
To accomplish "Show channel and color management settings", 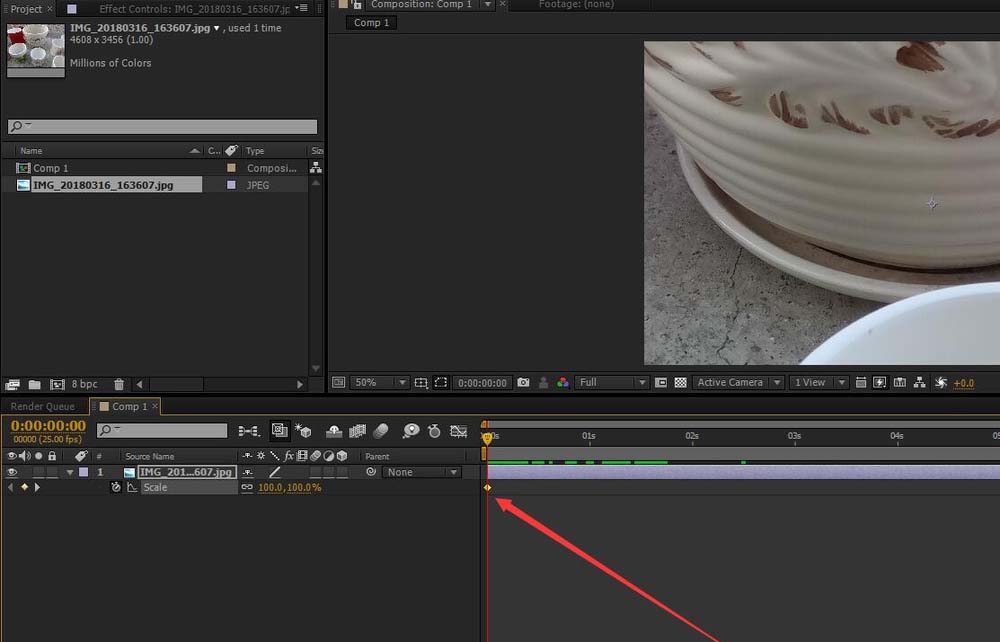I will click(x=563, y=383).
